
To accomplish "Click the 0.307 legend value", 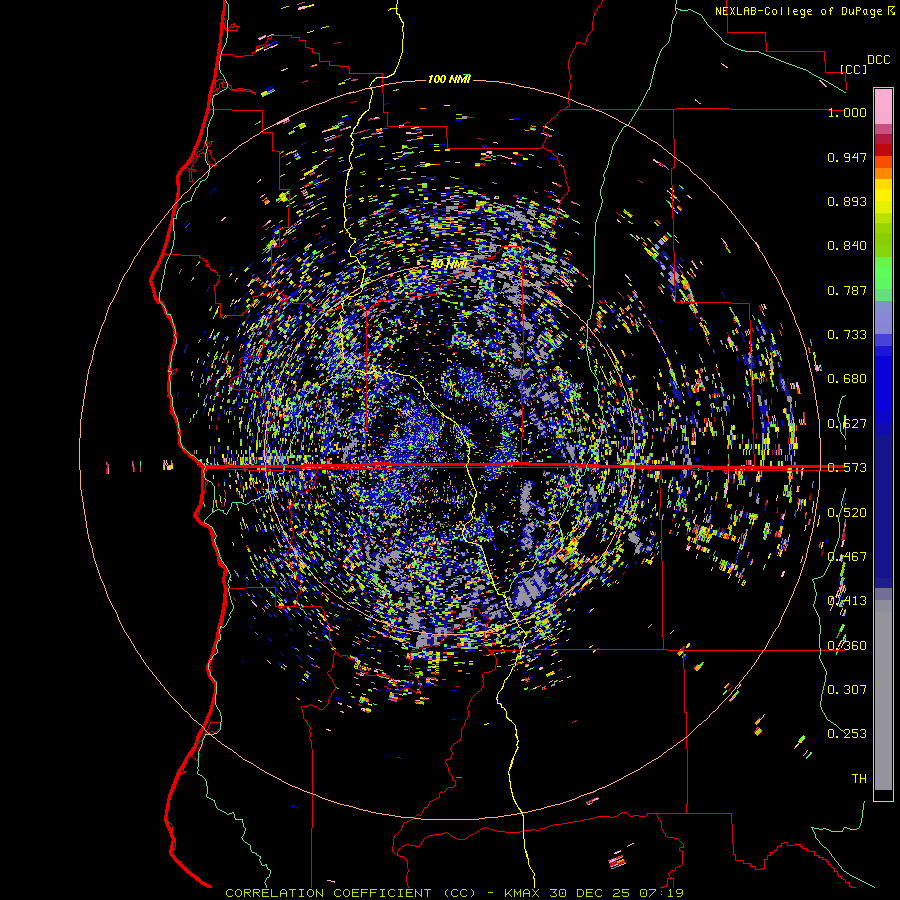I will click(847, 689).
